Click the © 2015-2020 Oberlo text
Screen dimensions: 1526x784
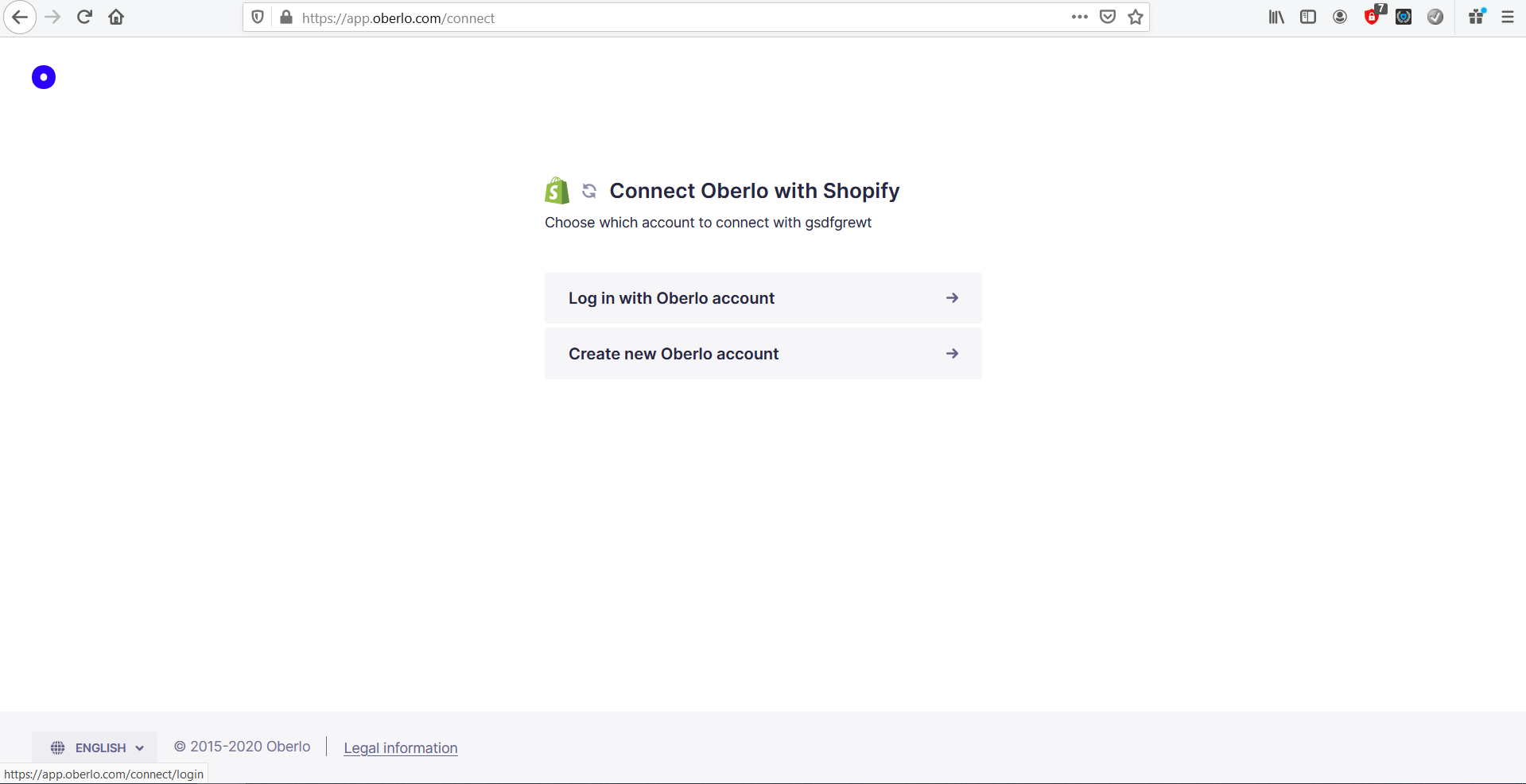243,747
